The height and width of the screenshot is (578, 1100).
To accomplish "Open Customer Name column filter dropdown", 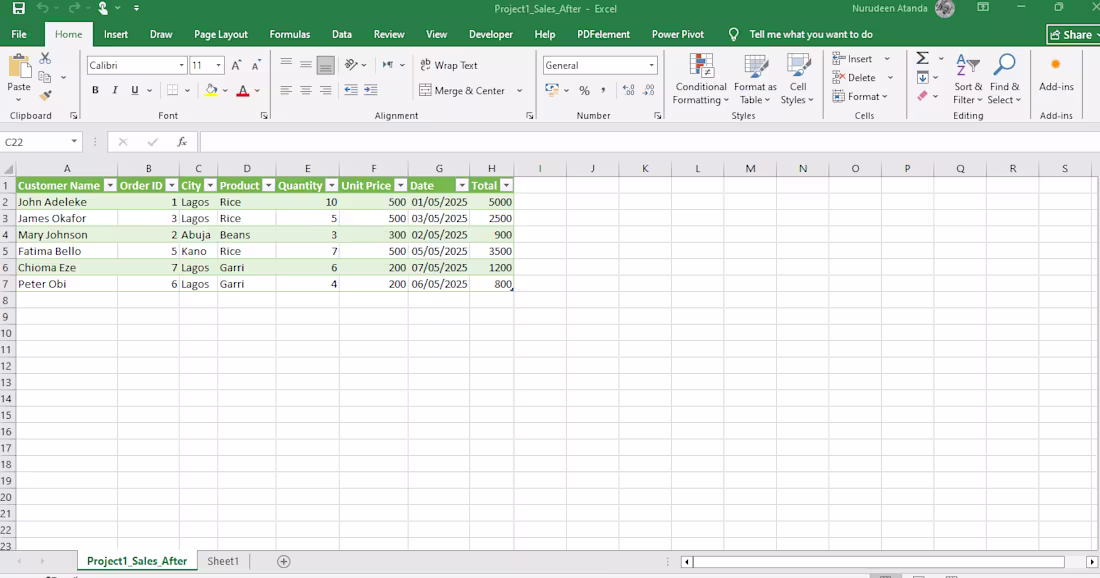I will click(x=109, y=186).
